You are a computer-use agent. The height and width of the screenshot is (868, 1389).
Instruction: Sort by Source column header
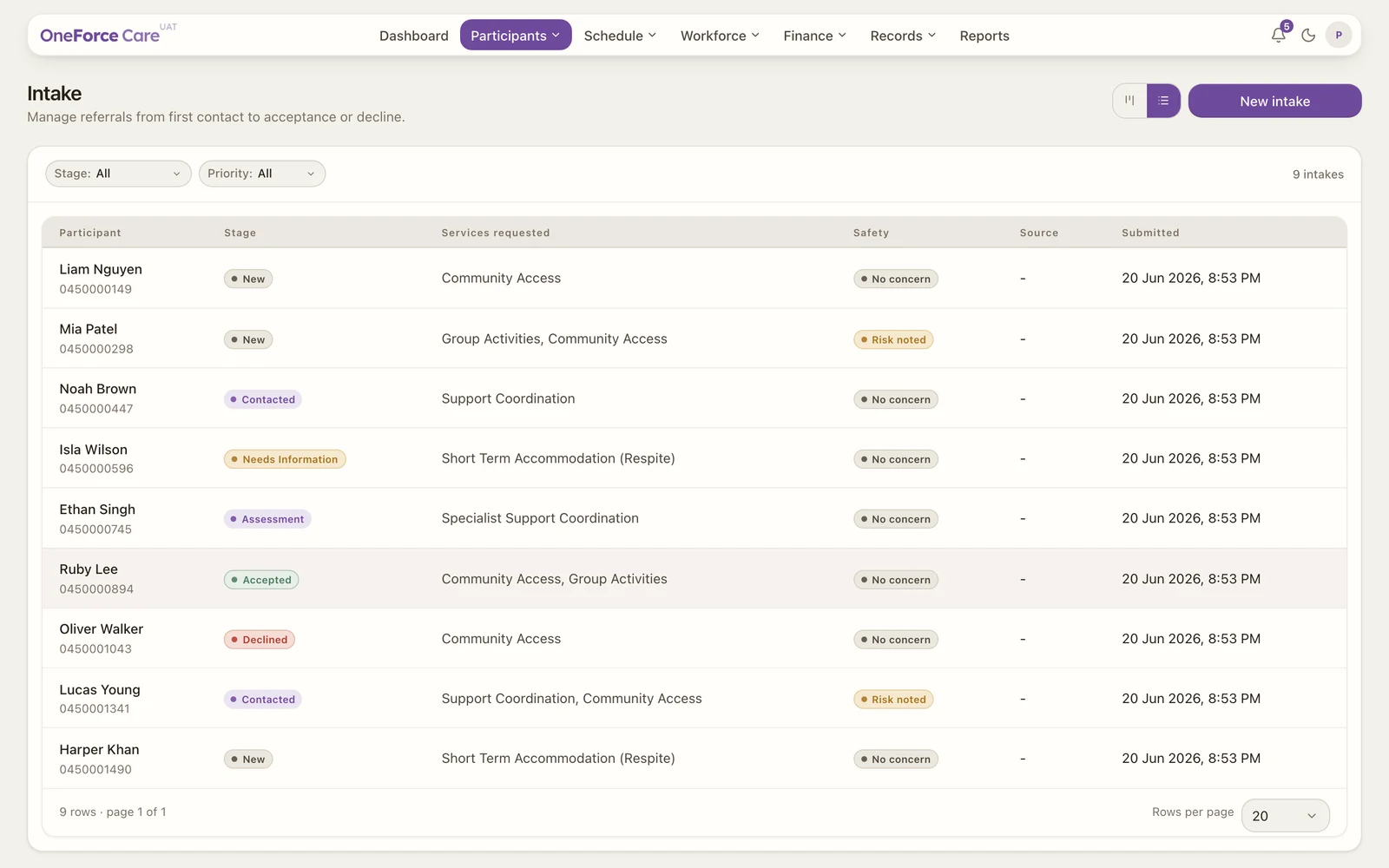(x=1039, y=233)
